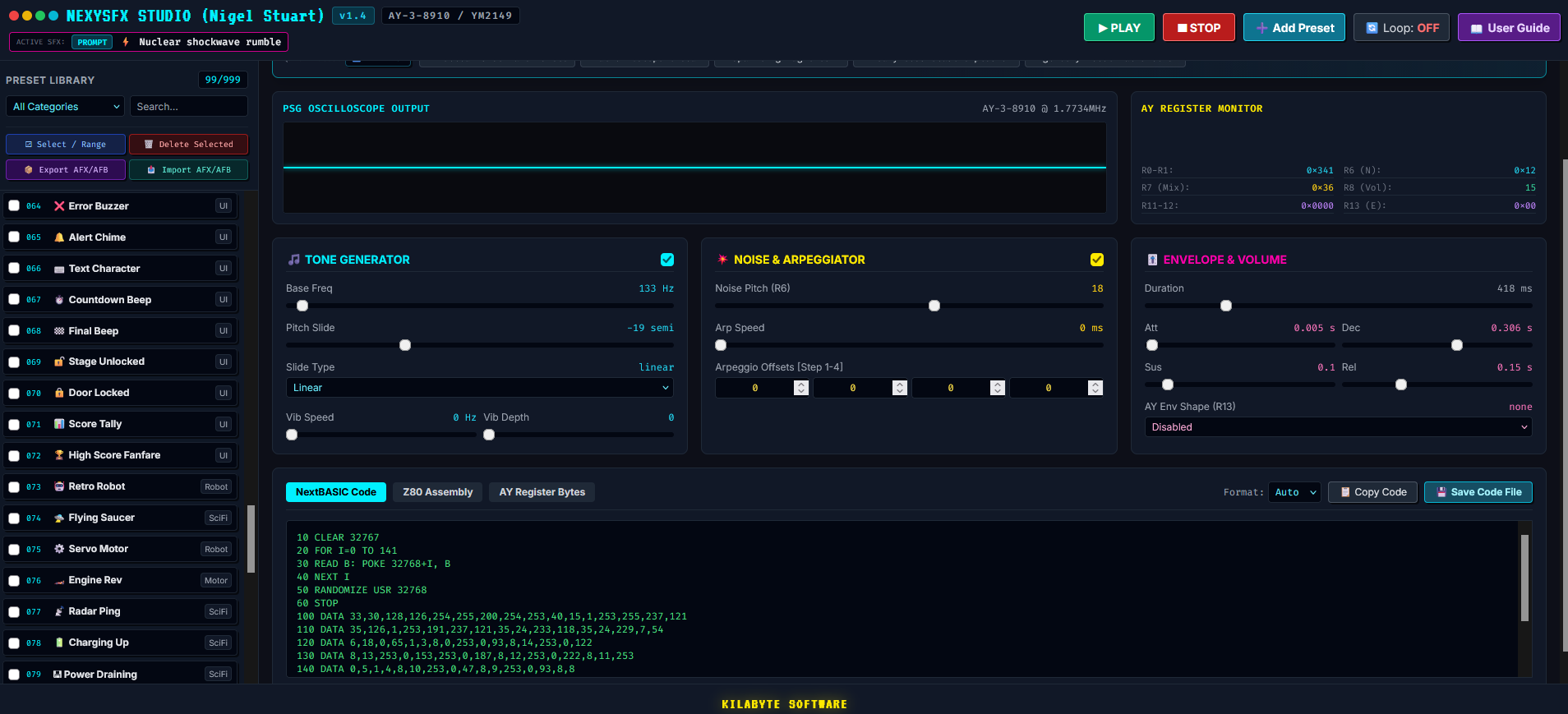Screen dimensions: 1568x714
Task: Stop playback with the STOP button
Action: coord(1199,28)
